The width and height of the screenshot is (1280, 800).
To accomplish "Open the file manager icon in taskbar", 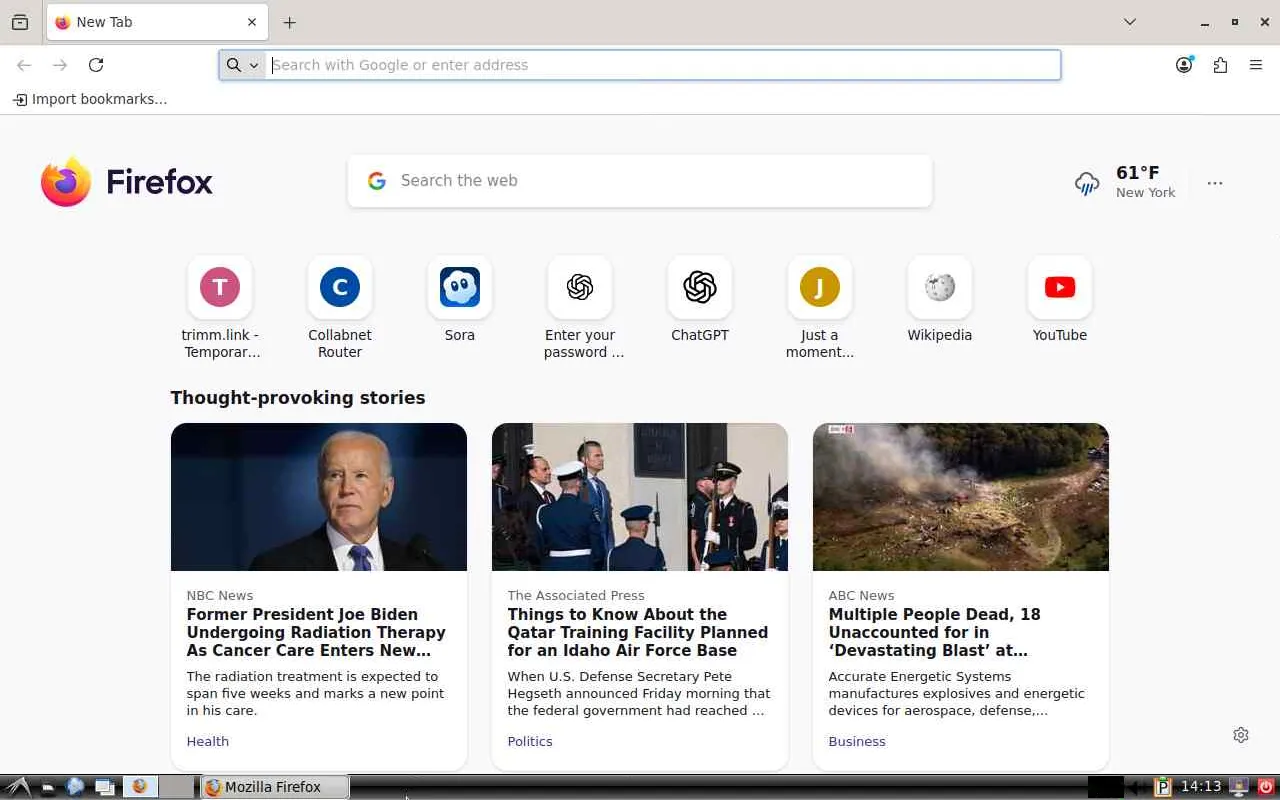I will [47, 788].
